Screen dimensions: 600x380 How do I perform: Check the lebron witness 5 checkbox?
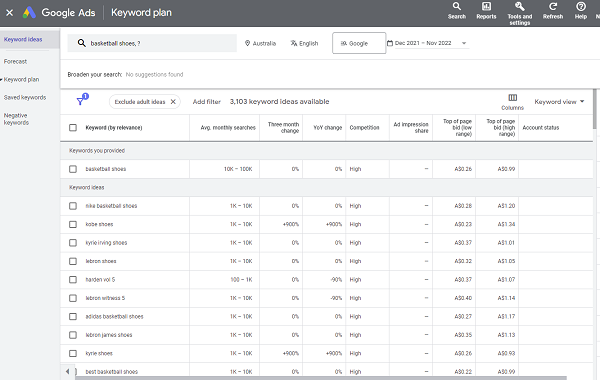(73, 298)
